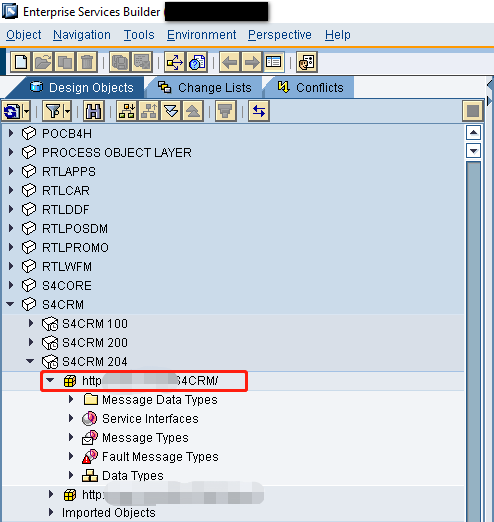Click the scroll up arrow button
494x522 pixels.
[x=473, y=132]
